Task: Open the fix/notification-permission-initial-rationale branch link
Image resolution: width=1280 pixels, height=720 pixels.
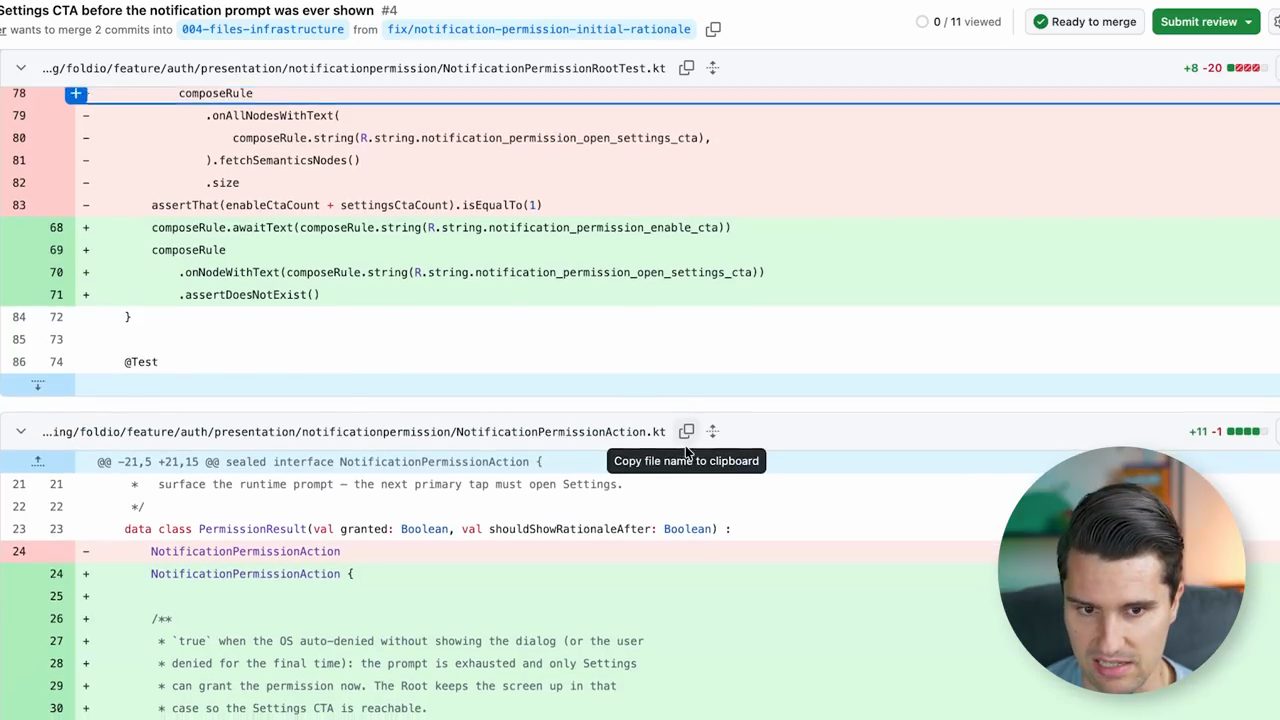Action: tap(539, 29)
